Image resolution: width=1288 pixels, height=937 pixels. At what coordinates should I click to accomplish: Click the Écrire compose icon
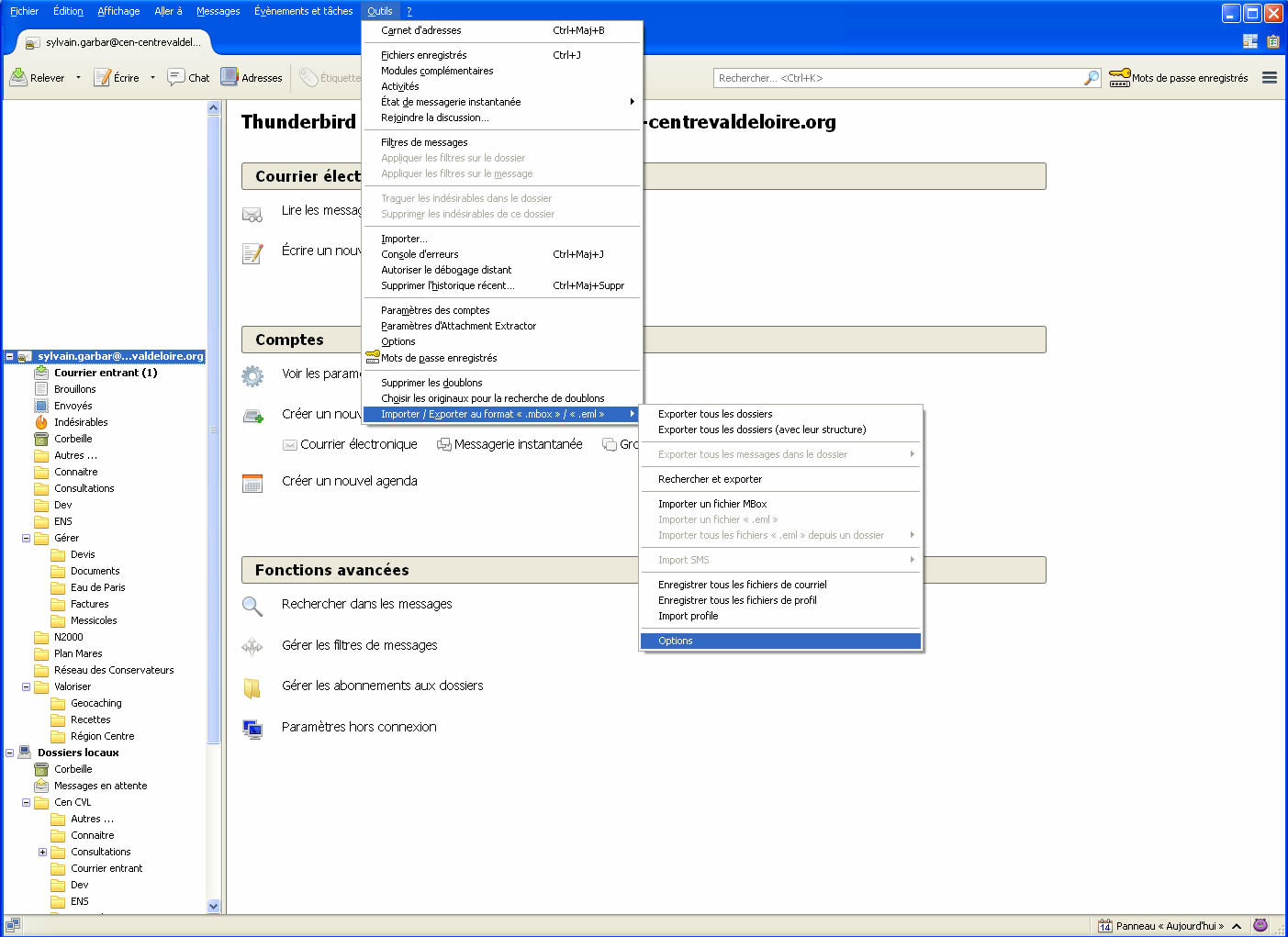(103, 78)
